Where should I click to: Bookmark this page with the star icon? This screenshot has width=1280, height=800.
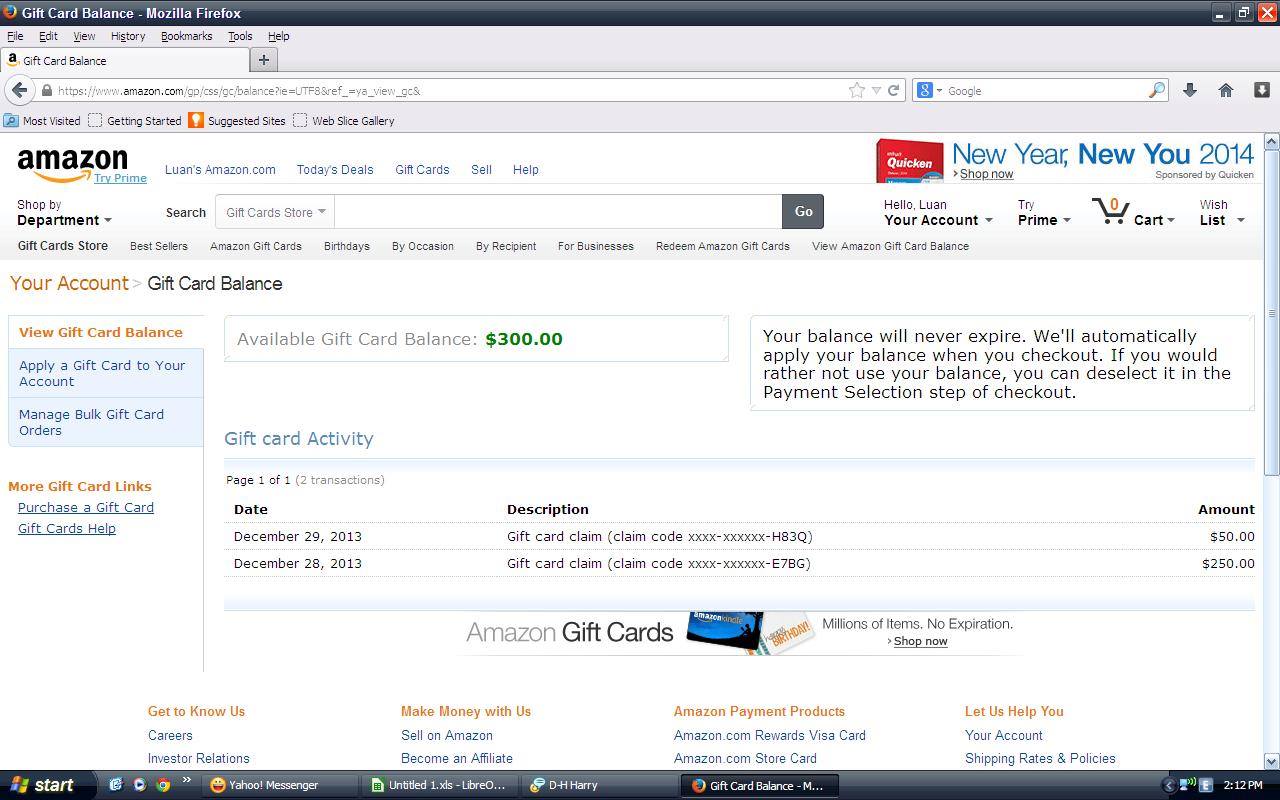point(857,90)
